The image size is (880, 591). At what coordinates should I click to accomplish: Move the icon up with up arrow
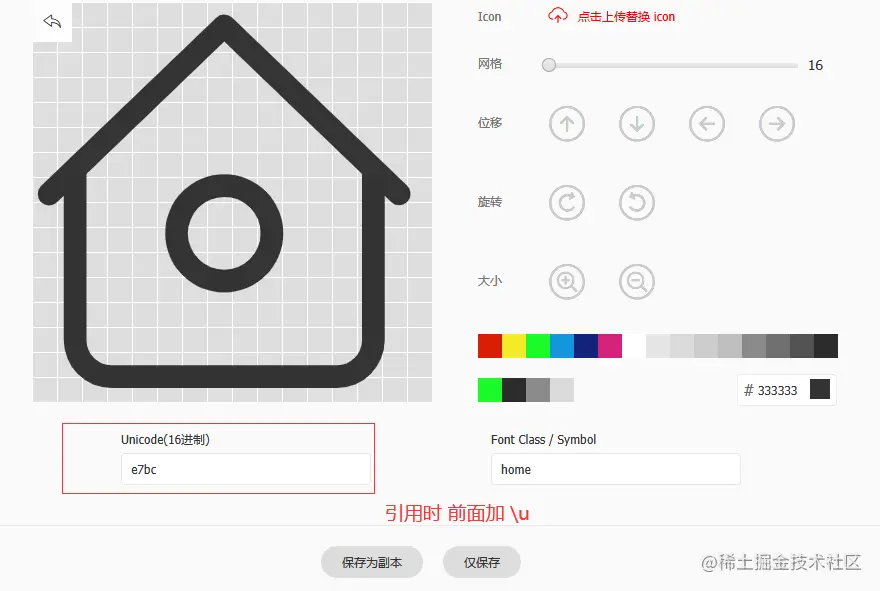click(x=567, y=123)
